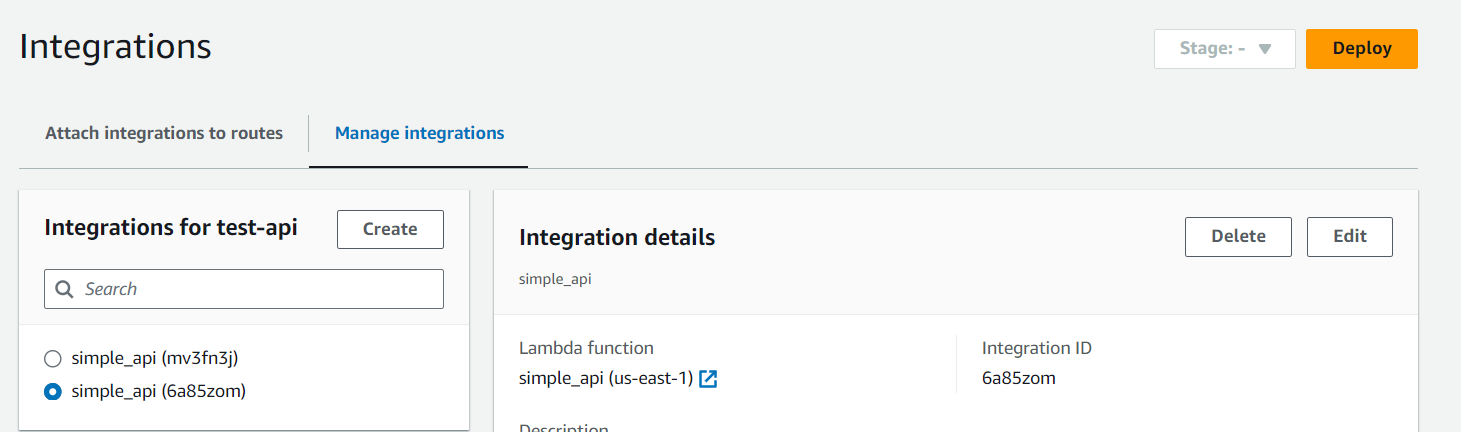This screenshot has width=1461, height=432.
Task: Click the Integrations for test-api heading
Action: tap(171, 228)
